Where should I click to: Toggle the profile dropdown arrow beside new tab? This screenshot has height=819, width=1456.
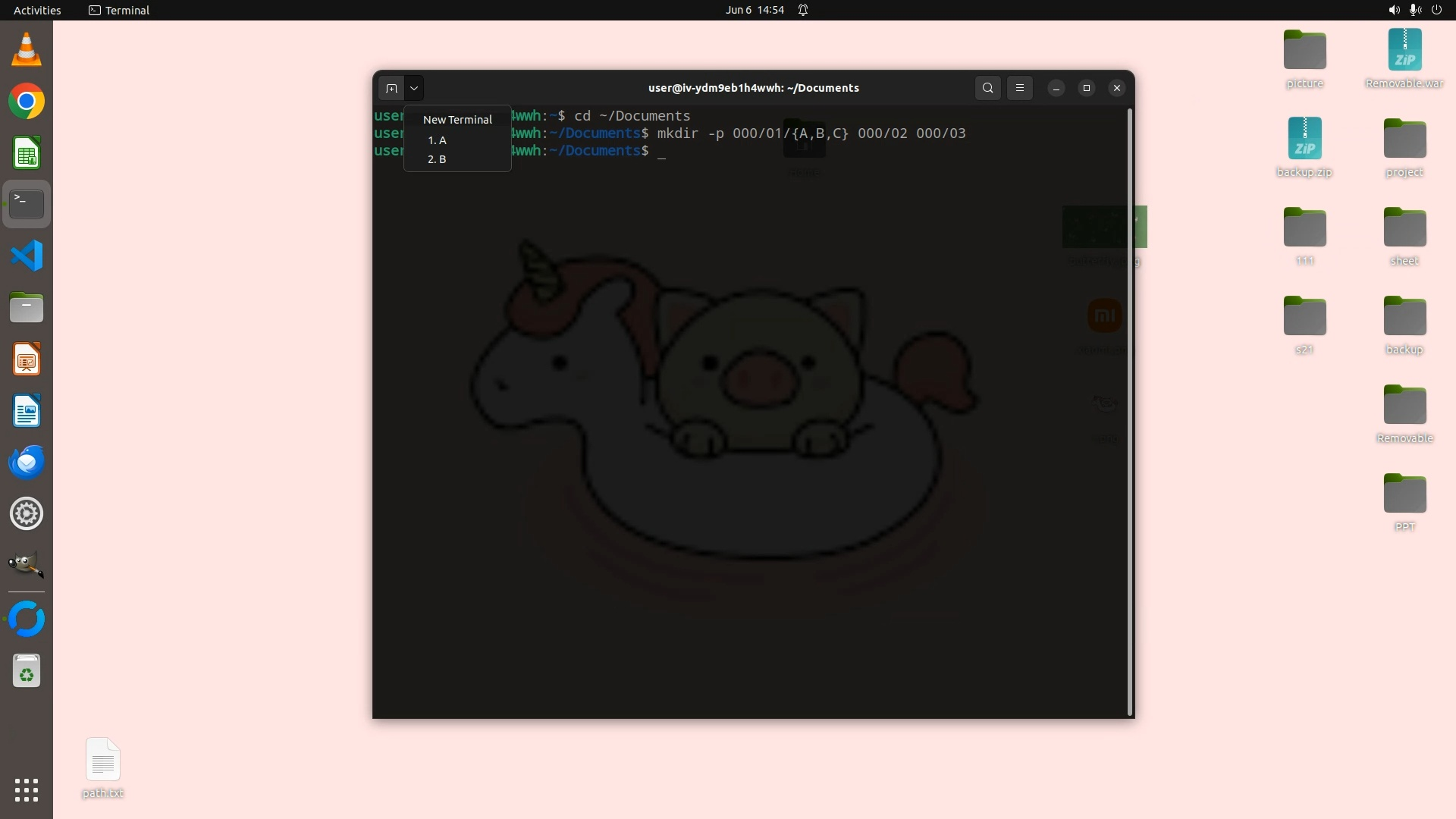coord(414,89)
